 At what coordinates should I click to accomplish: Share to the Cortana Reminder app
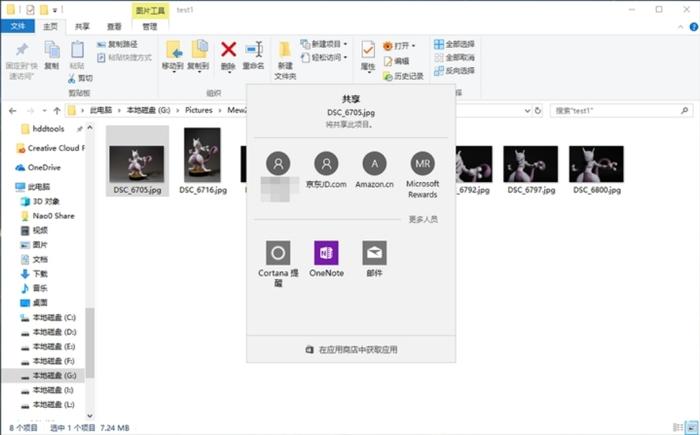(x=278, y=264)
